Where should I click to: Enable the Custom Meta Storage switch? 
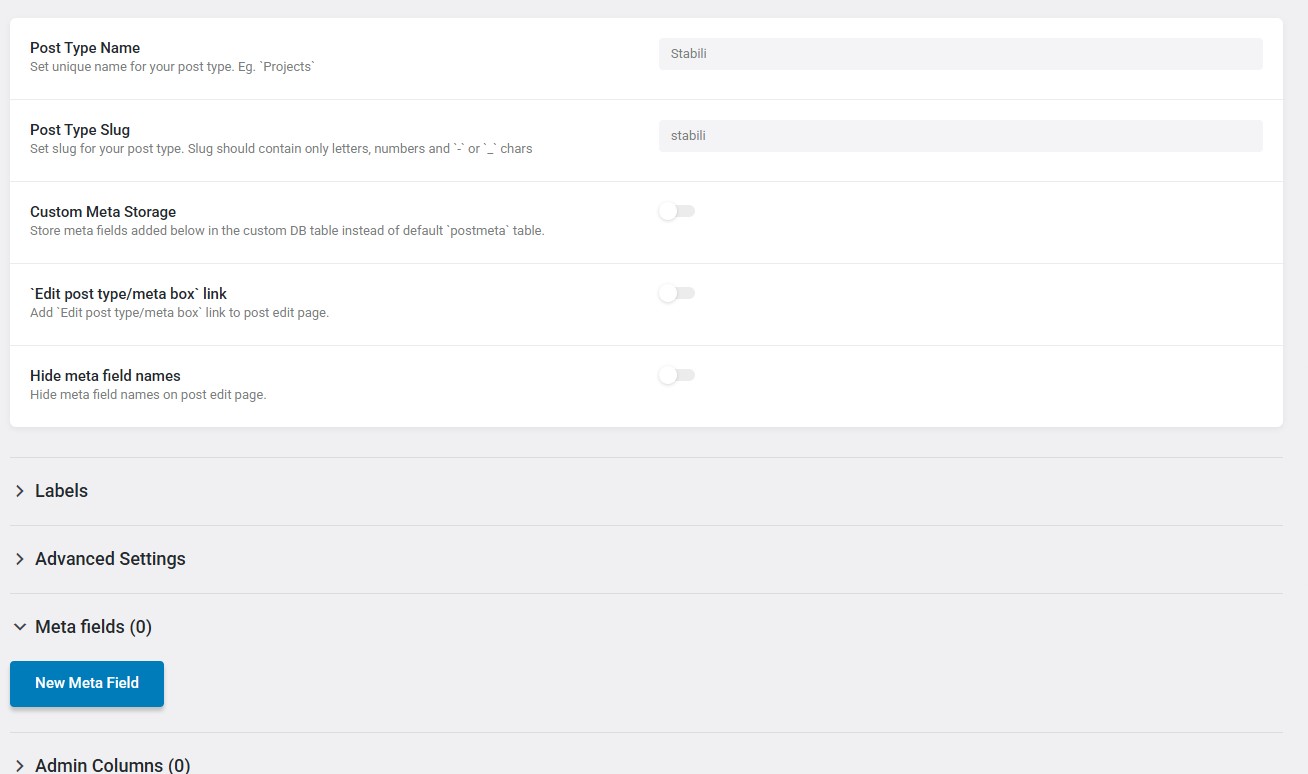pos(676,212)
